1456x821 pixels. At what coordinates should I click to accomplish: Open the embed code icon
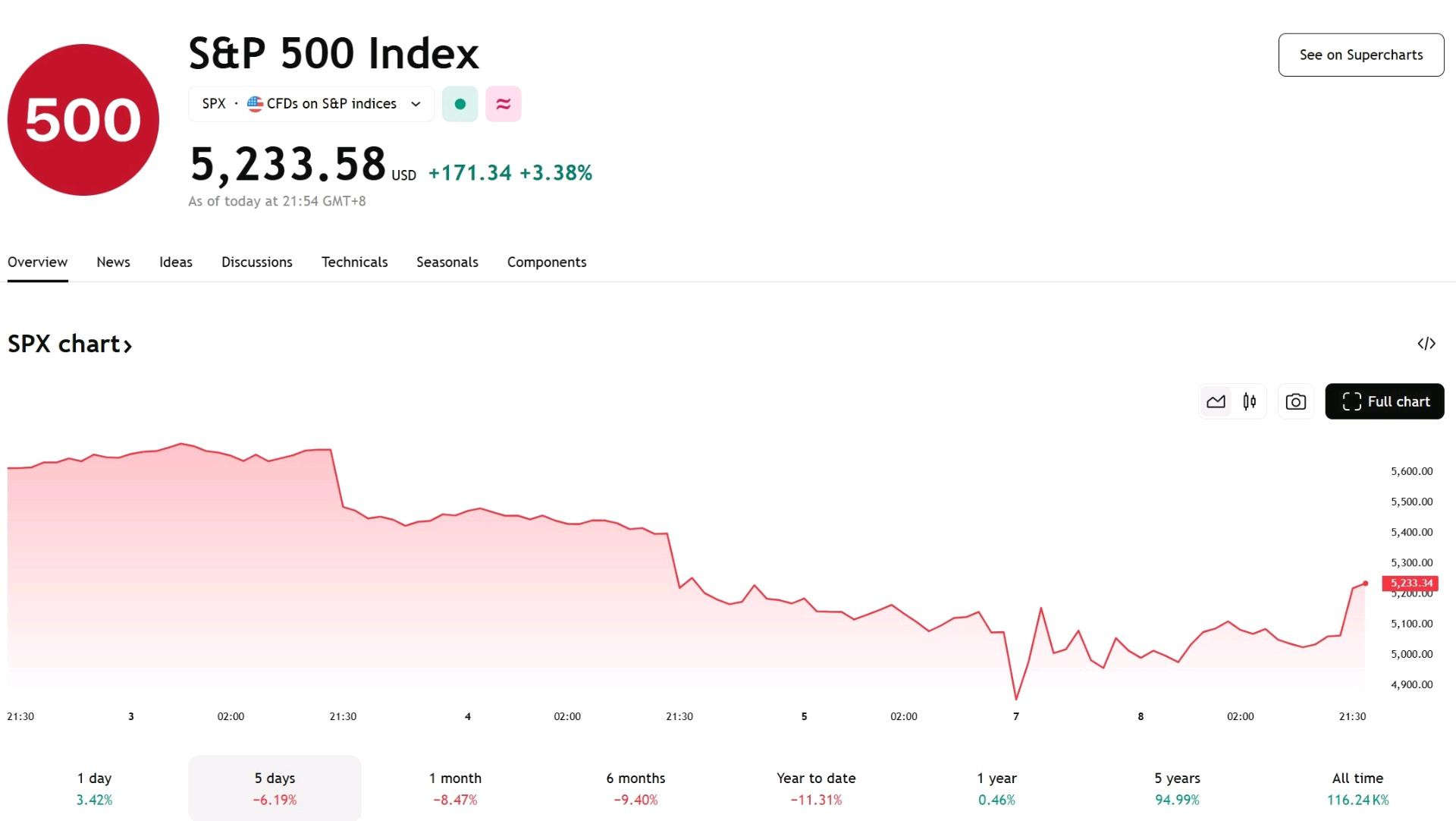(1426, 344)
